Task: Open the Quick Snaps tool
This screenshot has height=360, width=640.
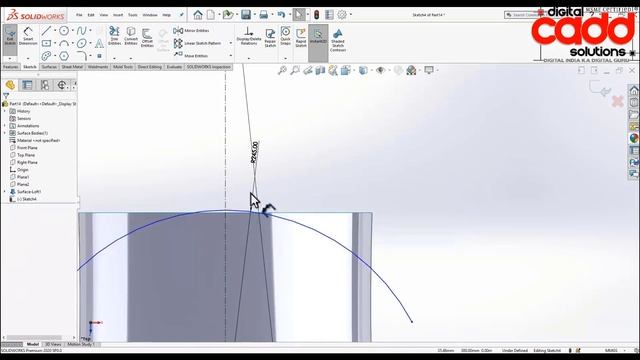Action: pos(285,36)
